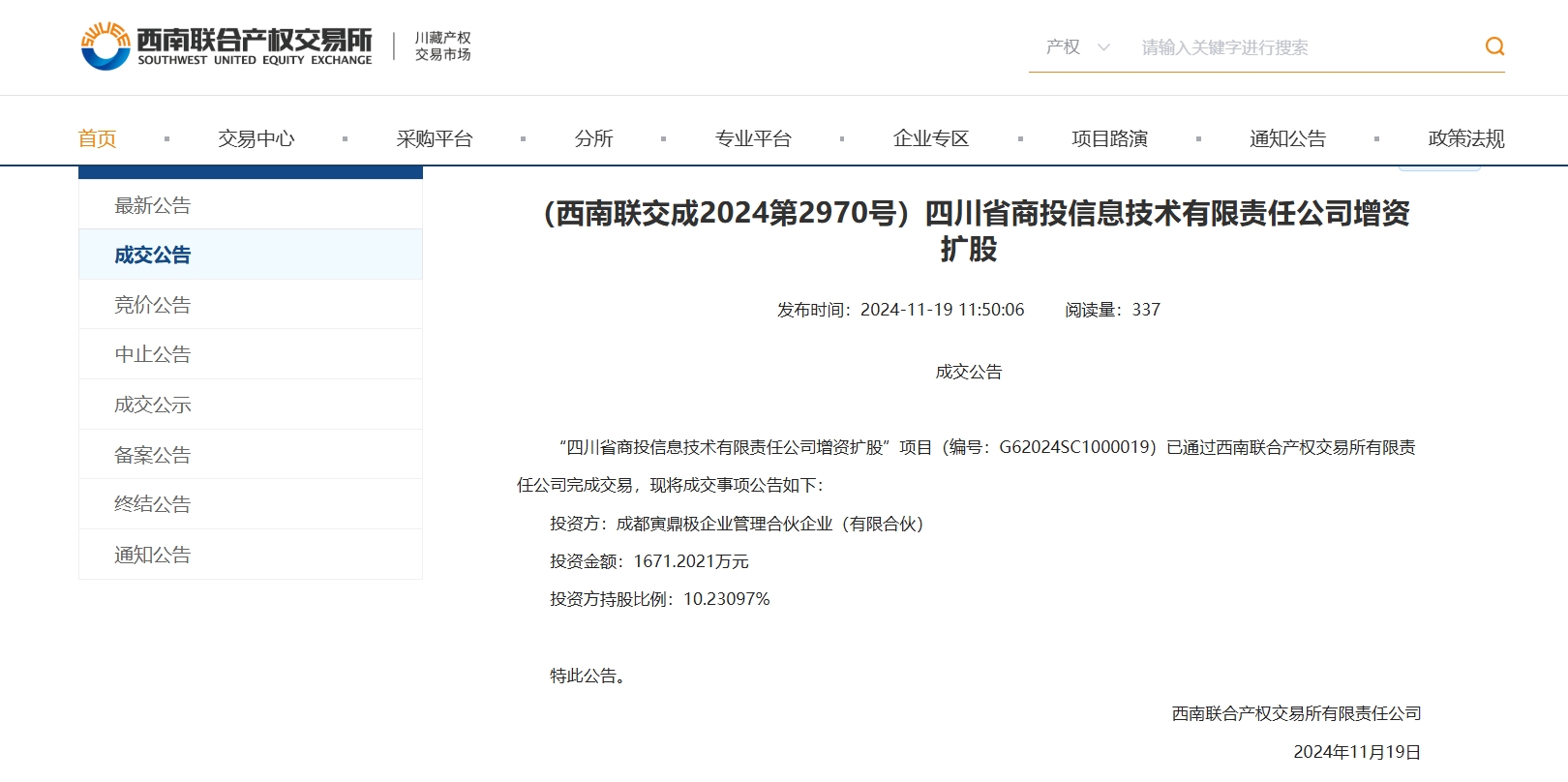Select 中止公告 in the sidebar
The image size is (1568, 782).
(251, 354)
